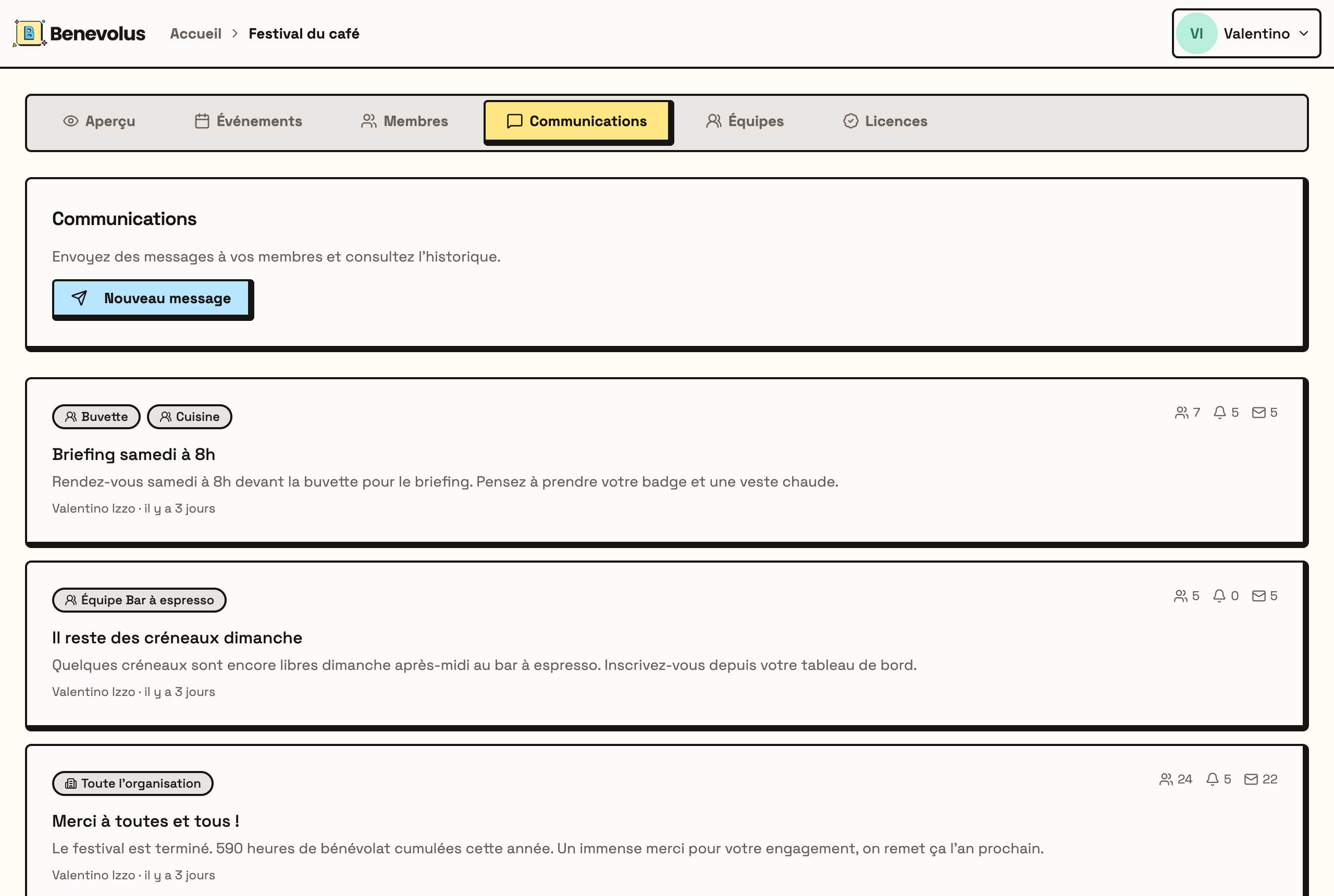Click the Toute l'organisation tag
Screen dimensions: 1334x896
click(132, 783)
